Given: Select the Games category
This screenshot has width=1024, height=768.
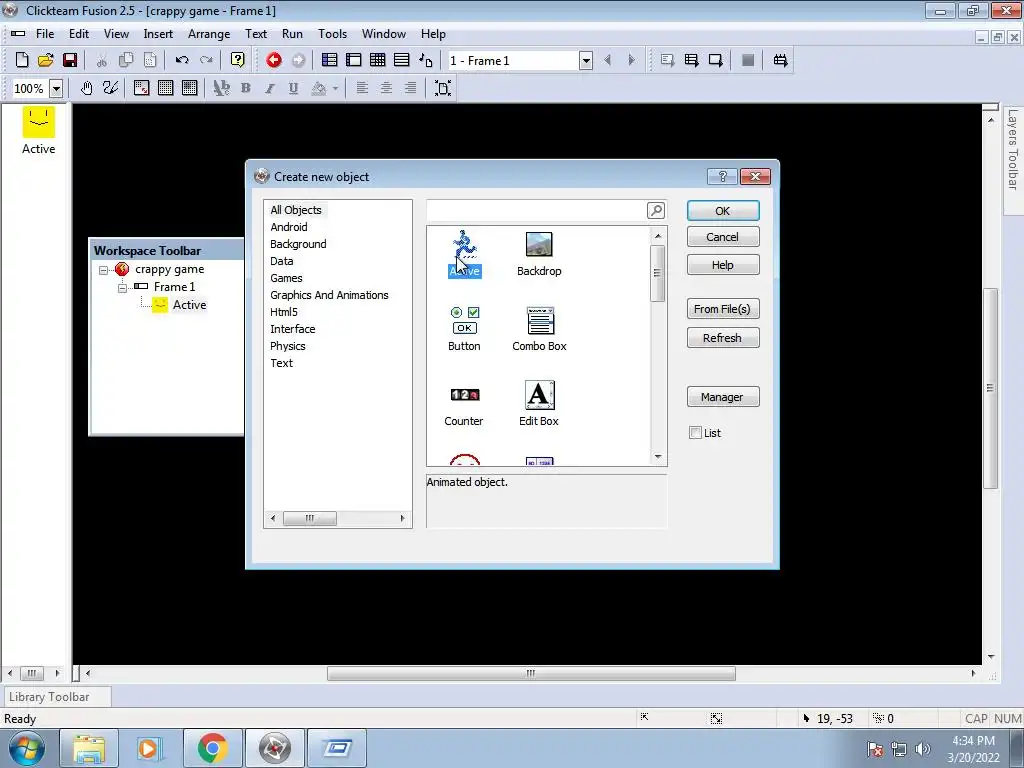Looking at the screenshot, I should click(286, 278).
